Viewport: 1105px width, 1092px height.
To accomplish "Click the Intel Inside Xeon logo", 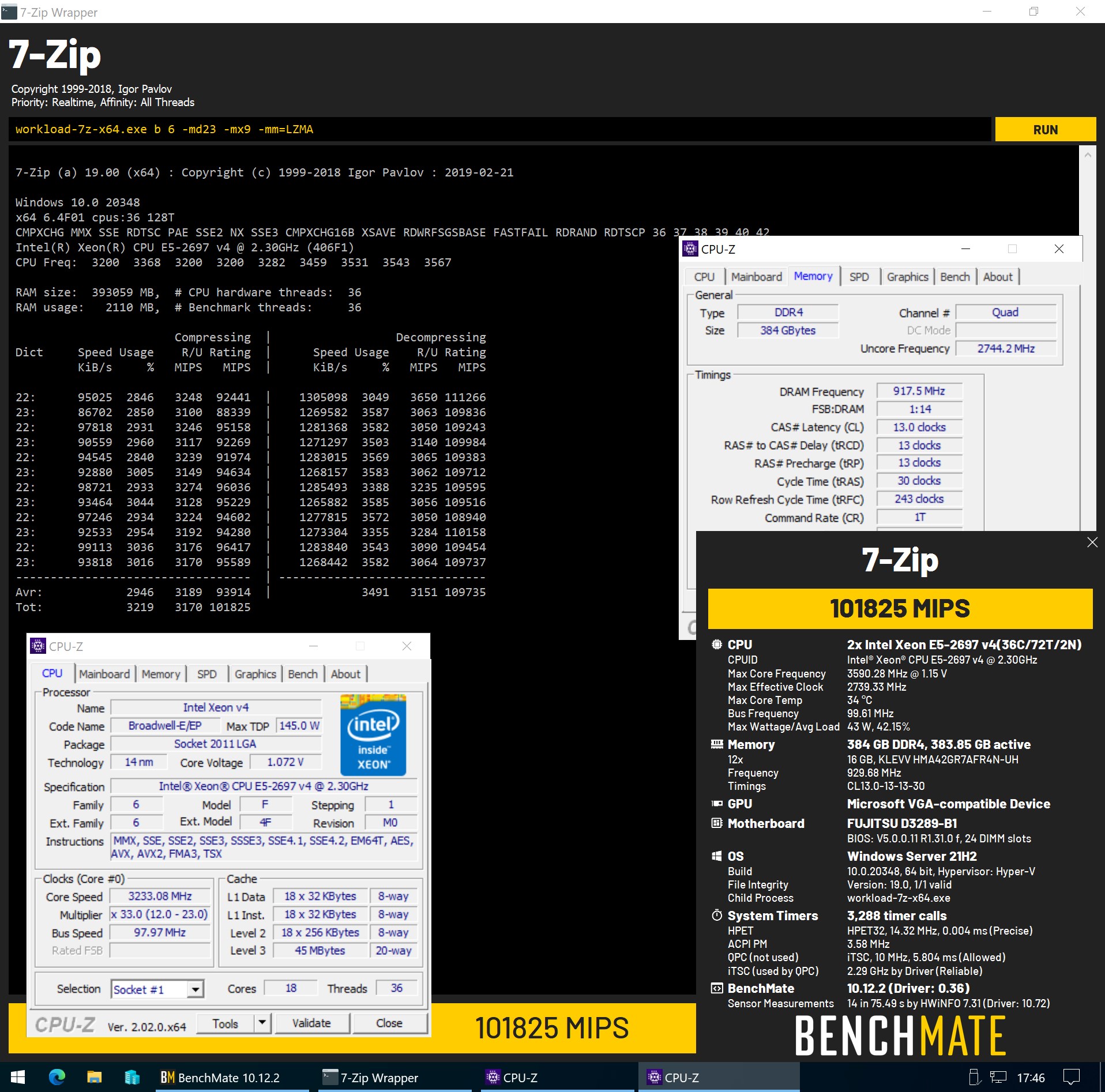I will coord(373,735).
